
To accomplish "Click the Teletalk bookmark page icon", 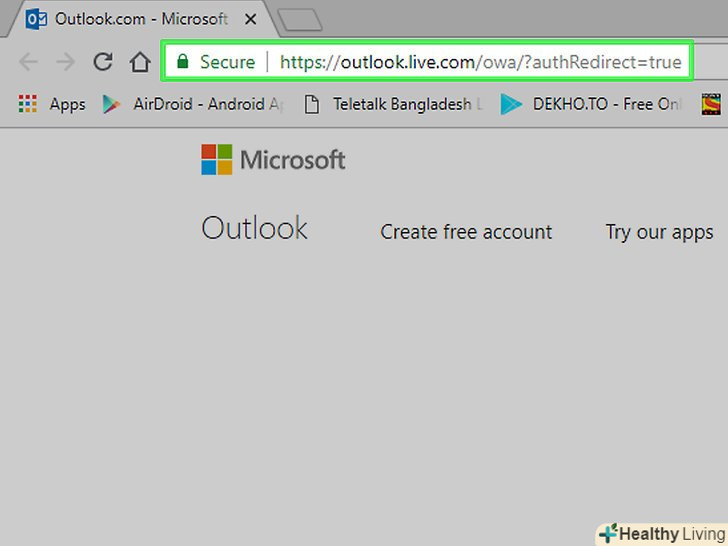I will click(312, 104).
